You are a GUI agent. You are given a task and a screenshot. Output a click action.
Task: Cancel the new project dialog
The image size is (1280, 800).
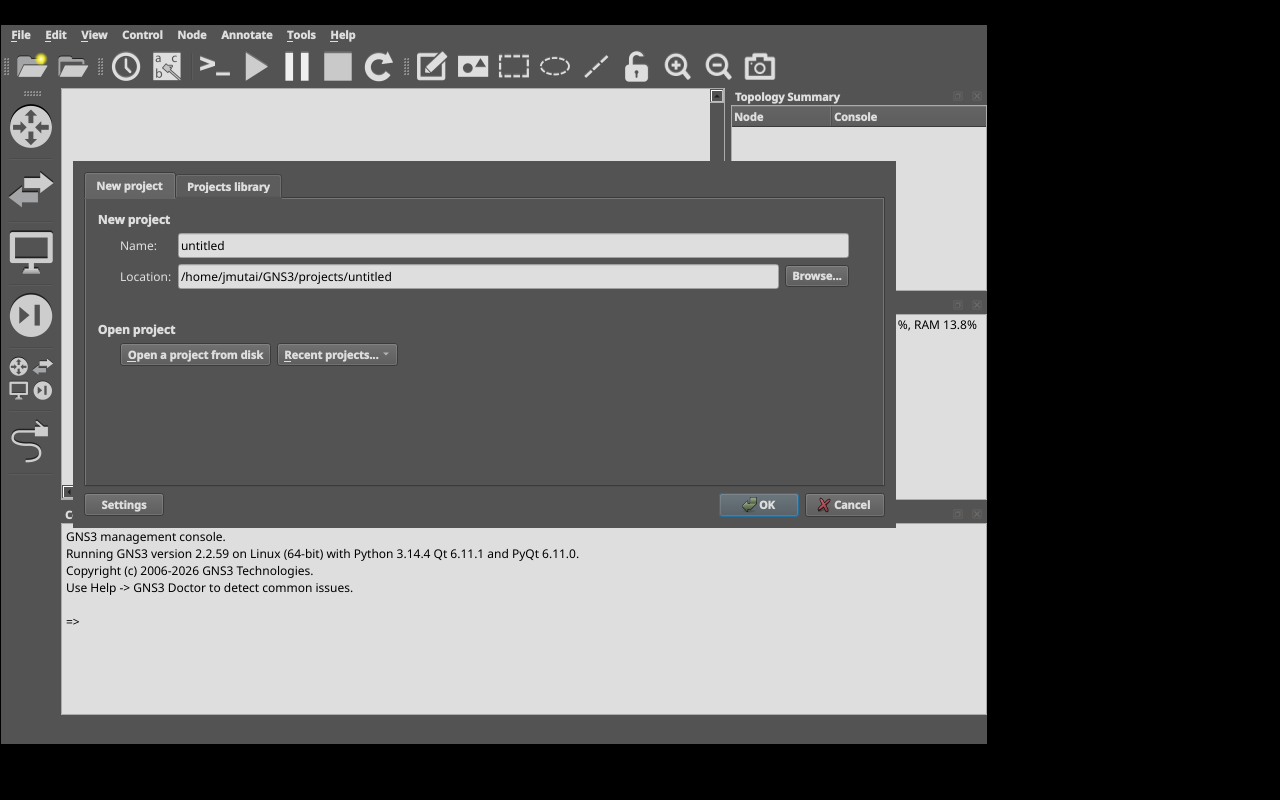point(845,505)
